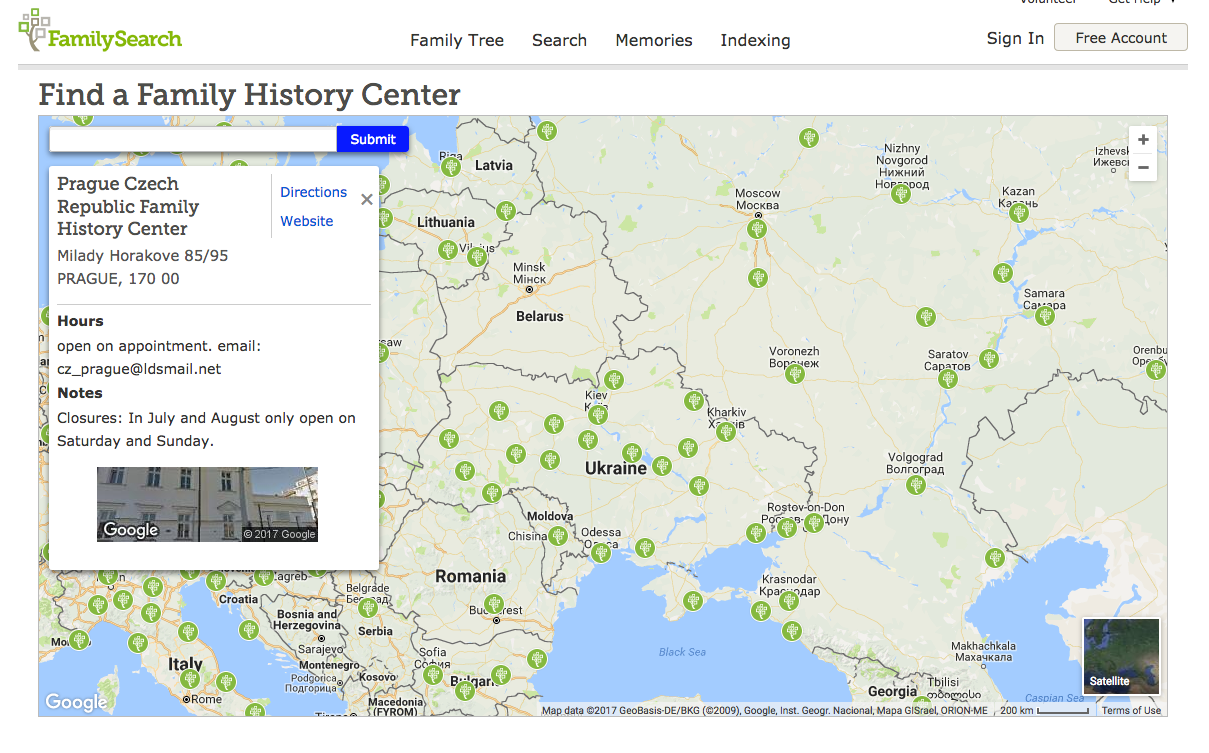Open Directions to the Prague center
The image size is (1209, 753).
coord(313,192)
